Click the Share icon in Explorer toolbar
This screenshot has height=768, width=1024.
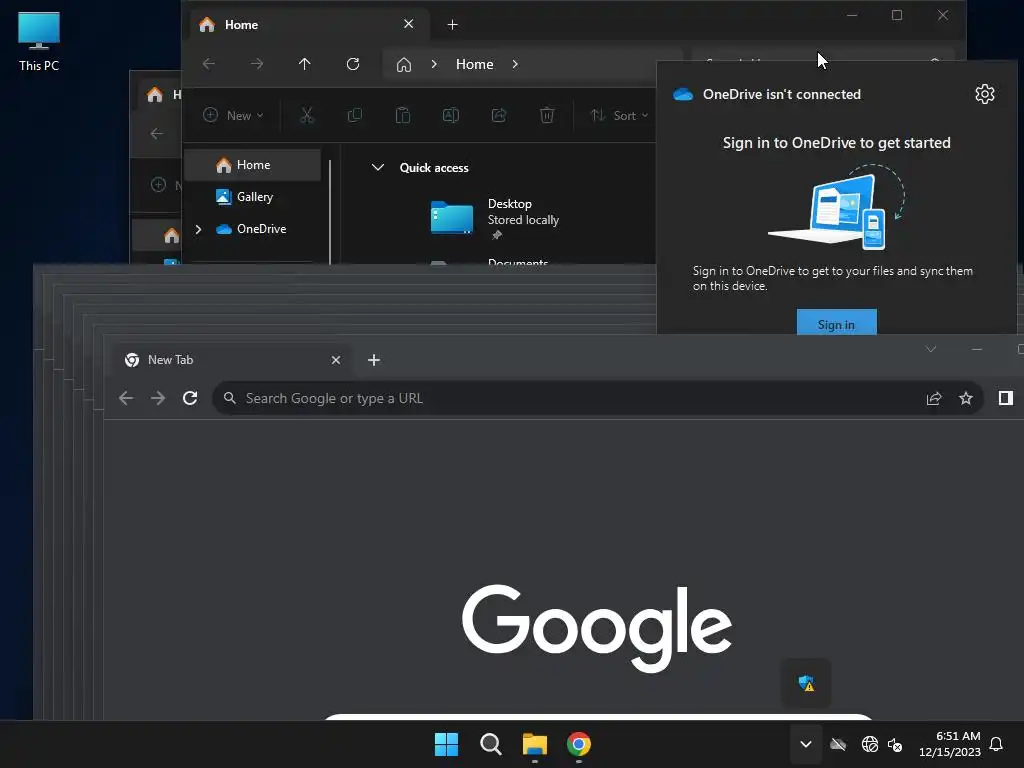tap(499, 116)
